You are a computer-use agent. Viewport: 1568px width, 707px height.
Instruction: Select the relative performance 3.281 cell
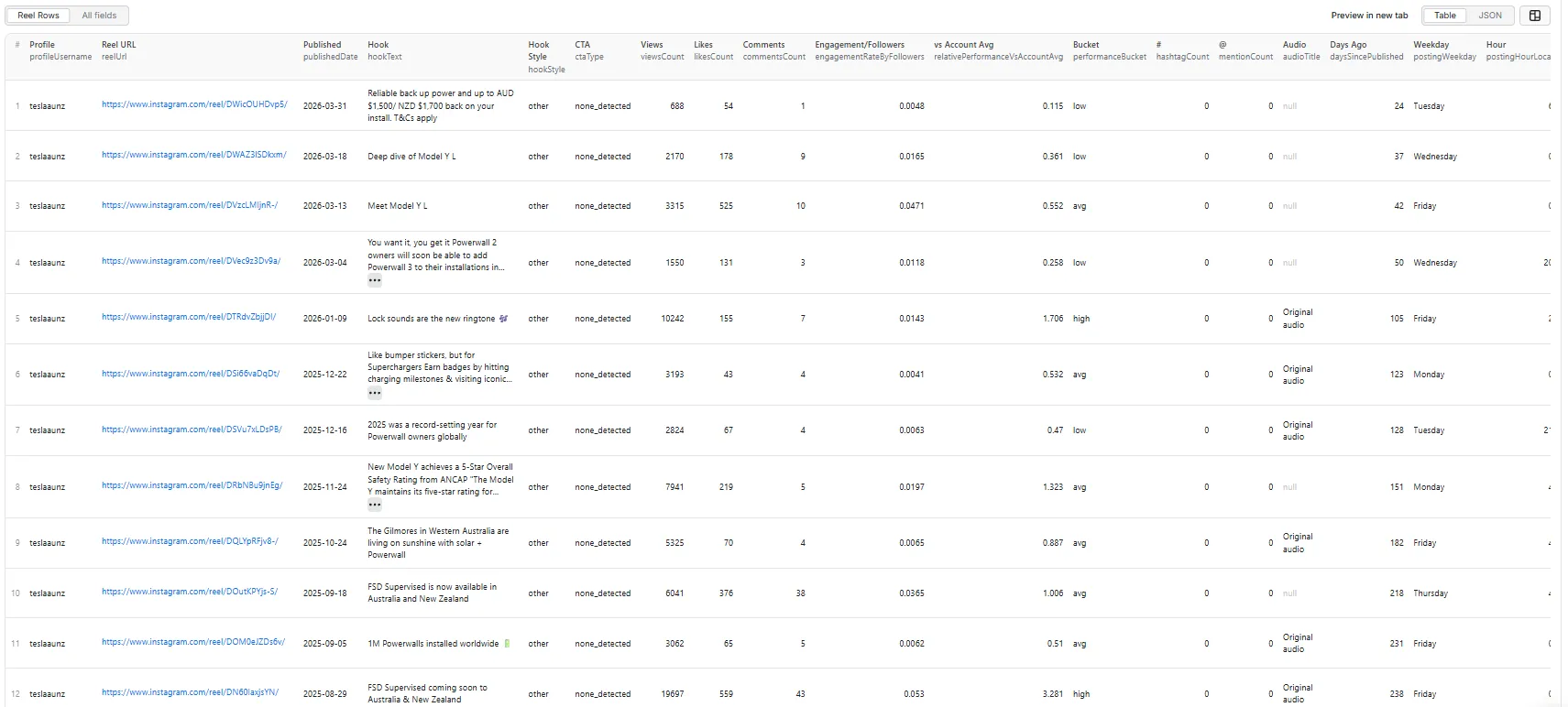coord(1053,694)
